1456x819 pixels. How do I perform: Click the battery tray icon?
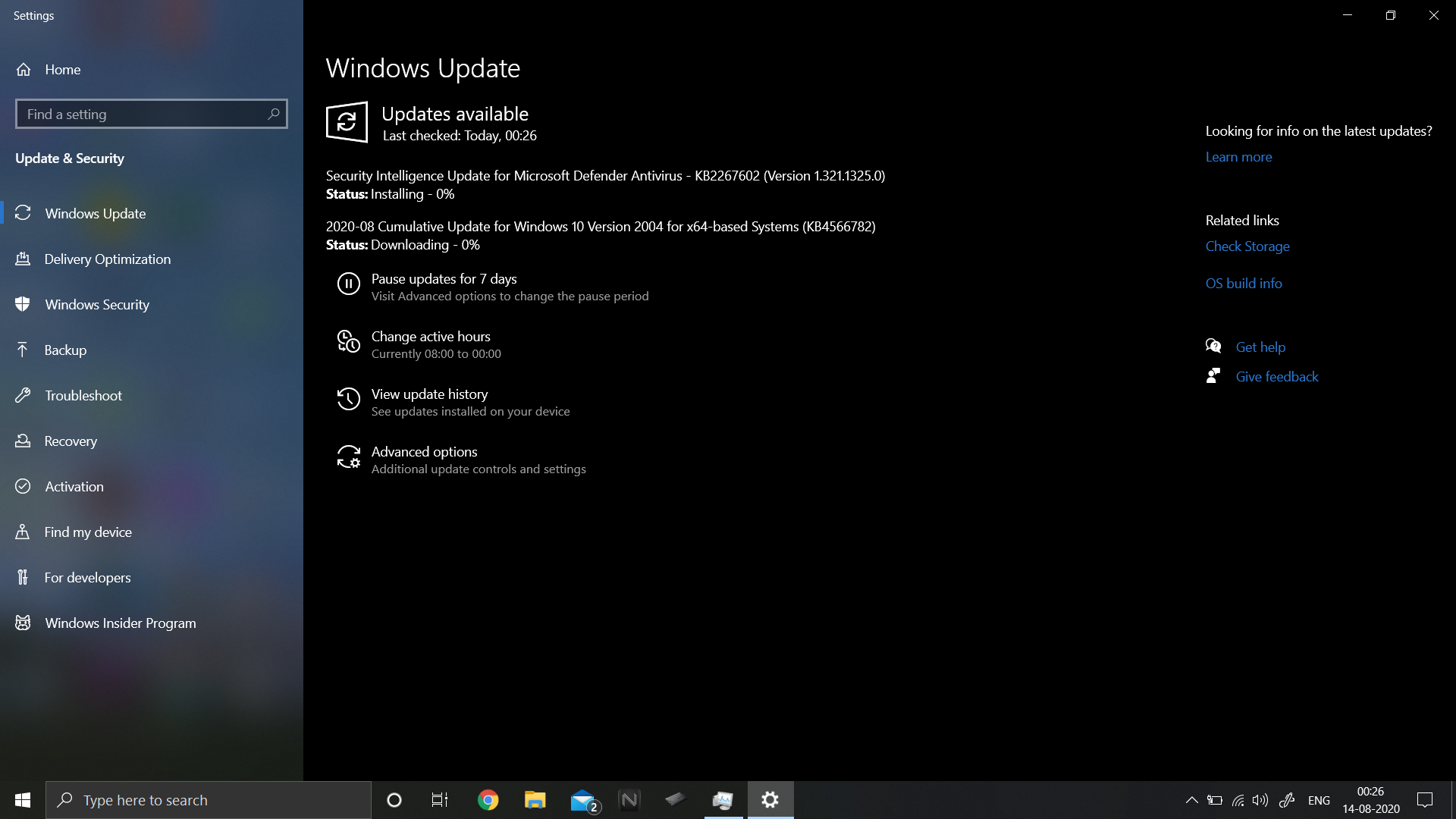1215,800
